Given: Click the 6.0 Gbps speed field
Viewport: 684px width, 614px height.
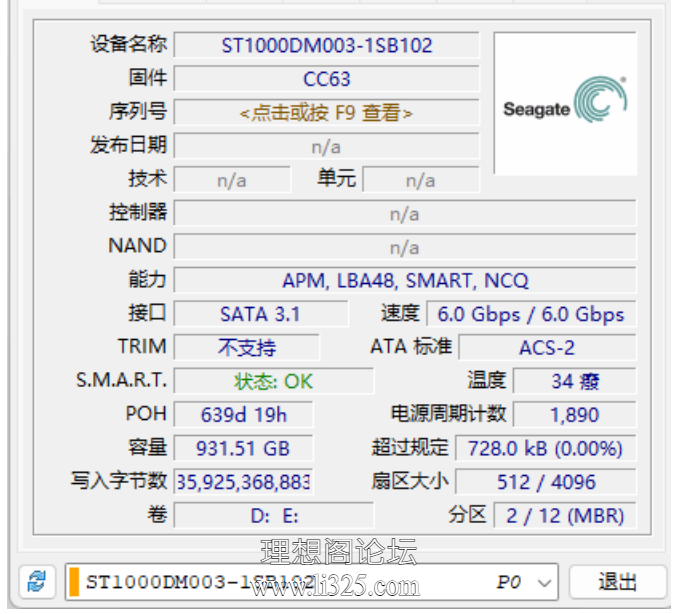Looking at the screenshot, I should (530, 314).
